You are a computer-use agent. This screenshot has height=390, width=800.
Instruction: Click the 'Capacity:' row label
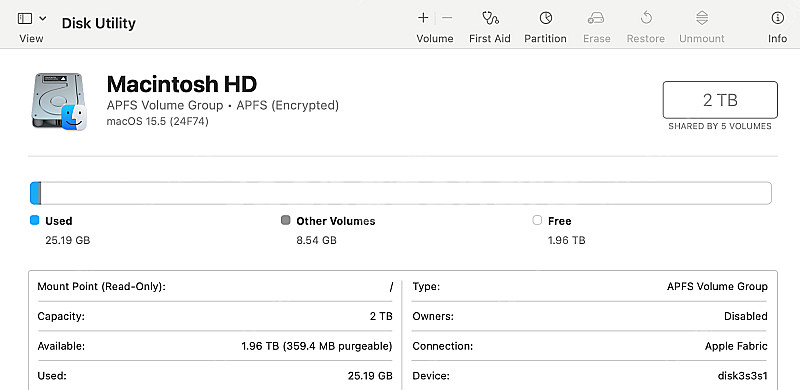tap(61, 316)
